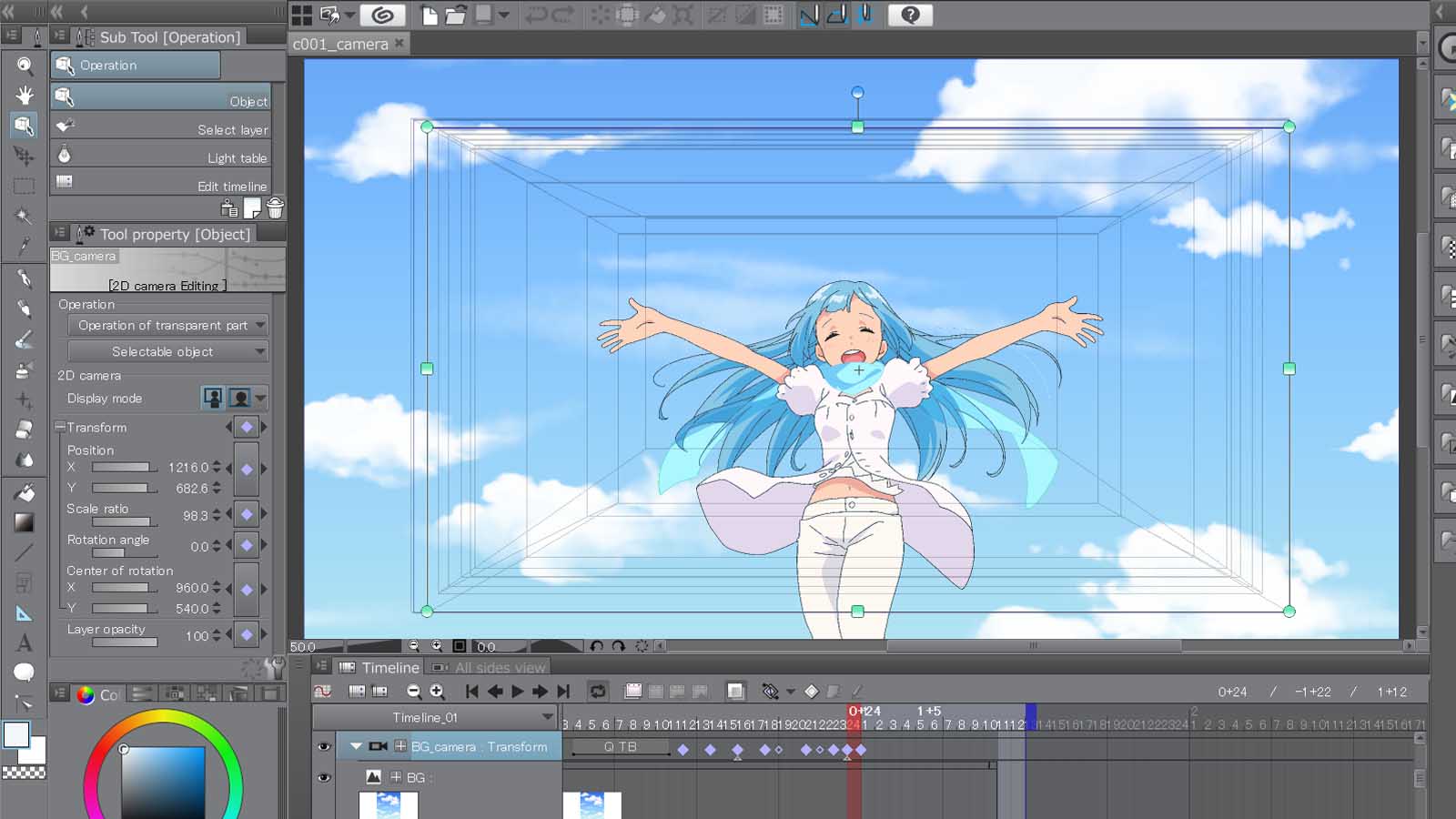1456x819 pixels.
Task: Open Display mode dropdown arrow
Action: pyautogui.click(x=261, y=398)
